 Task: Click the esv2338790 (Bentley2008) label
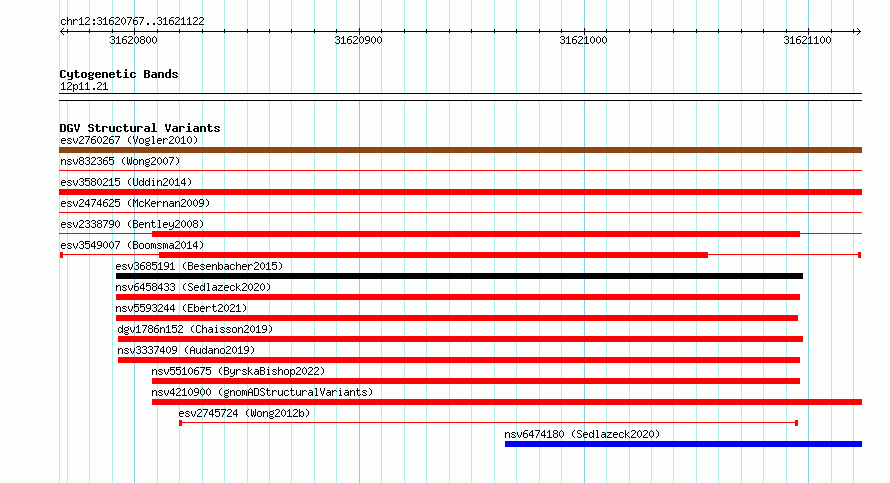click(132, 224)
